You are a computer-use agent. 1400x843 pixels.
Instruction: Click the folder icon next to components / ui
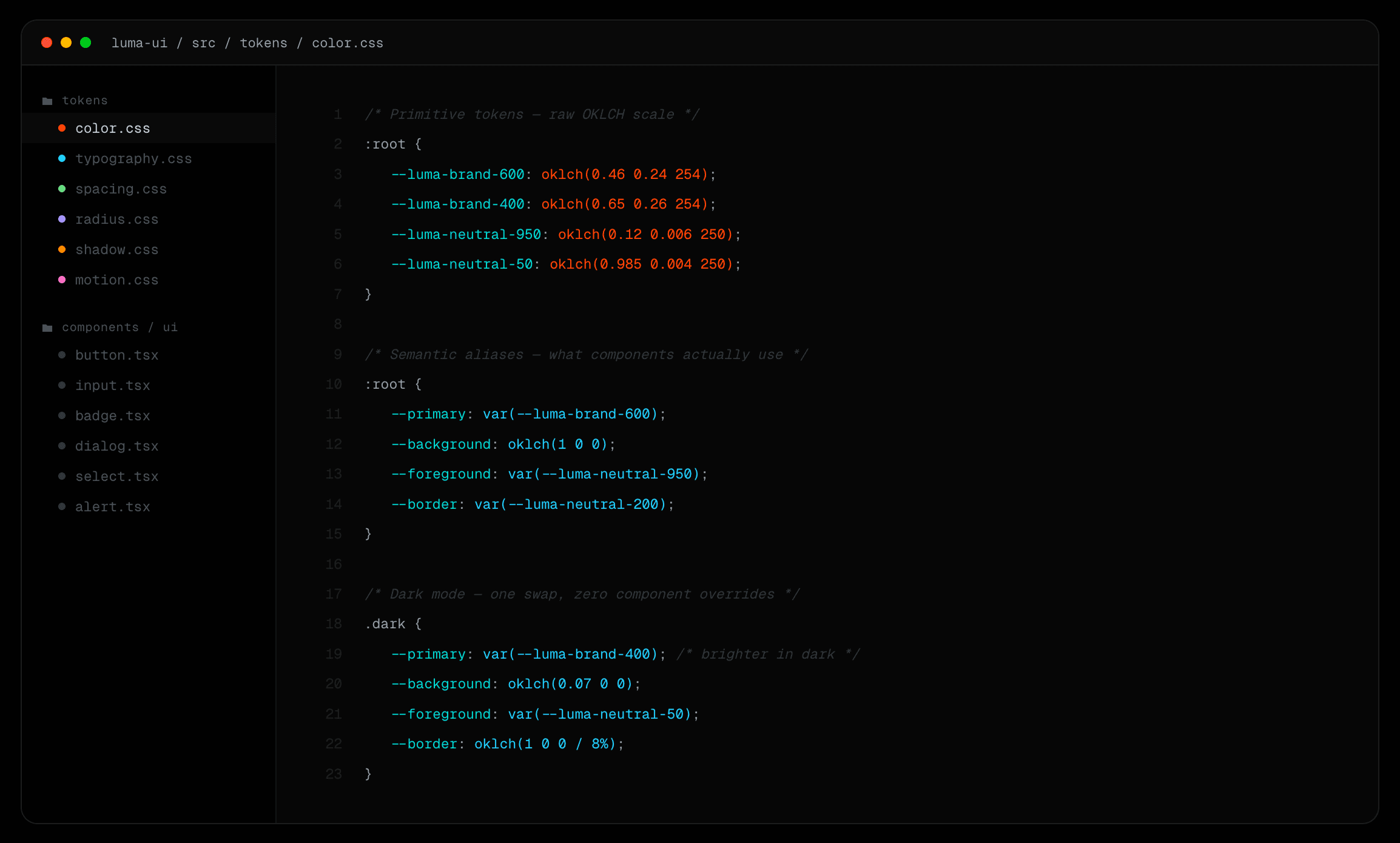(x=47, y=327)
